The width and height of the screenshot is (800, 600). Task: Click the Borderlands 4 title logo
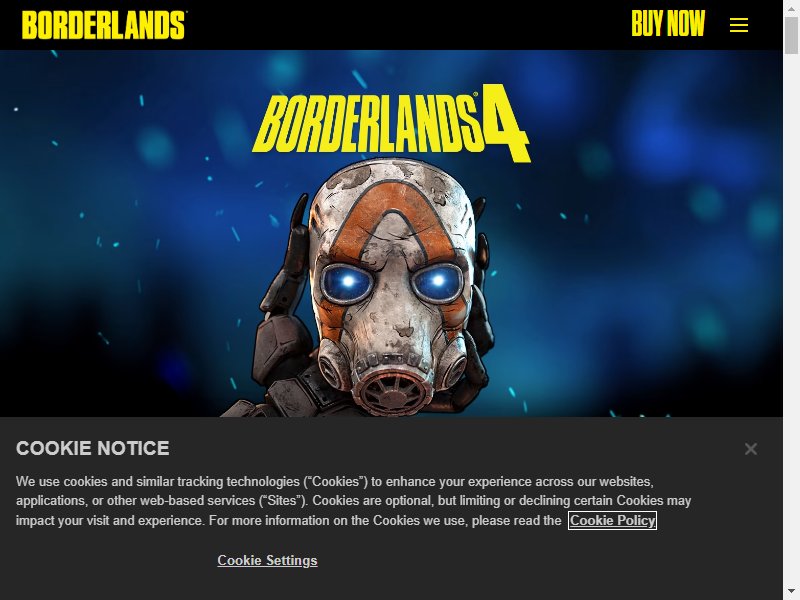coord(391,122)
